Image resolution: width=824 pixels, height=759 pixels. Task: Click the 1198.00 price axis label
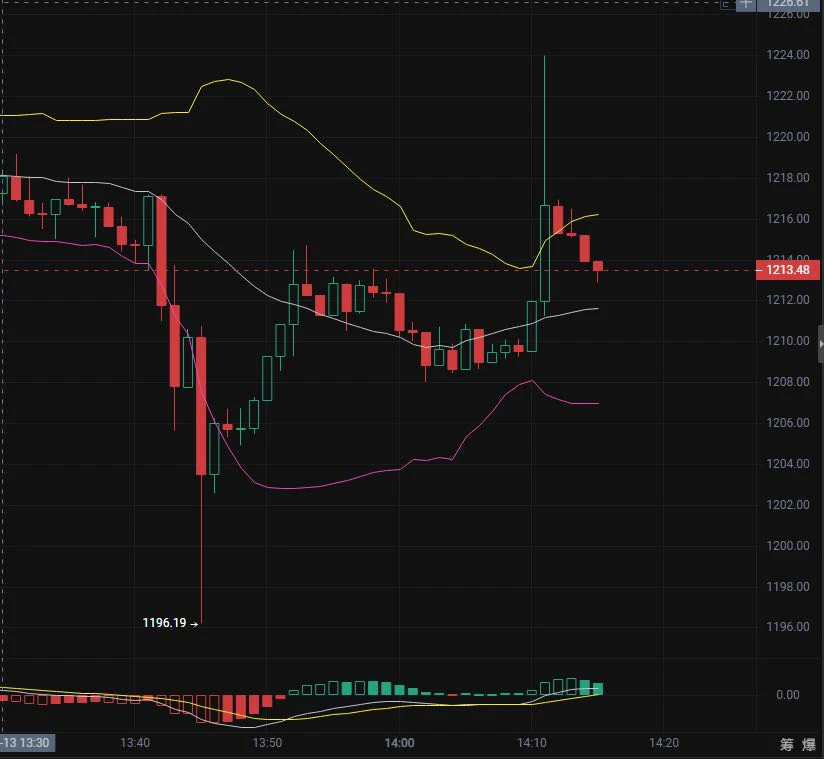click(788, 587)
